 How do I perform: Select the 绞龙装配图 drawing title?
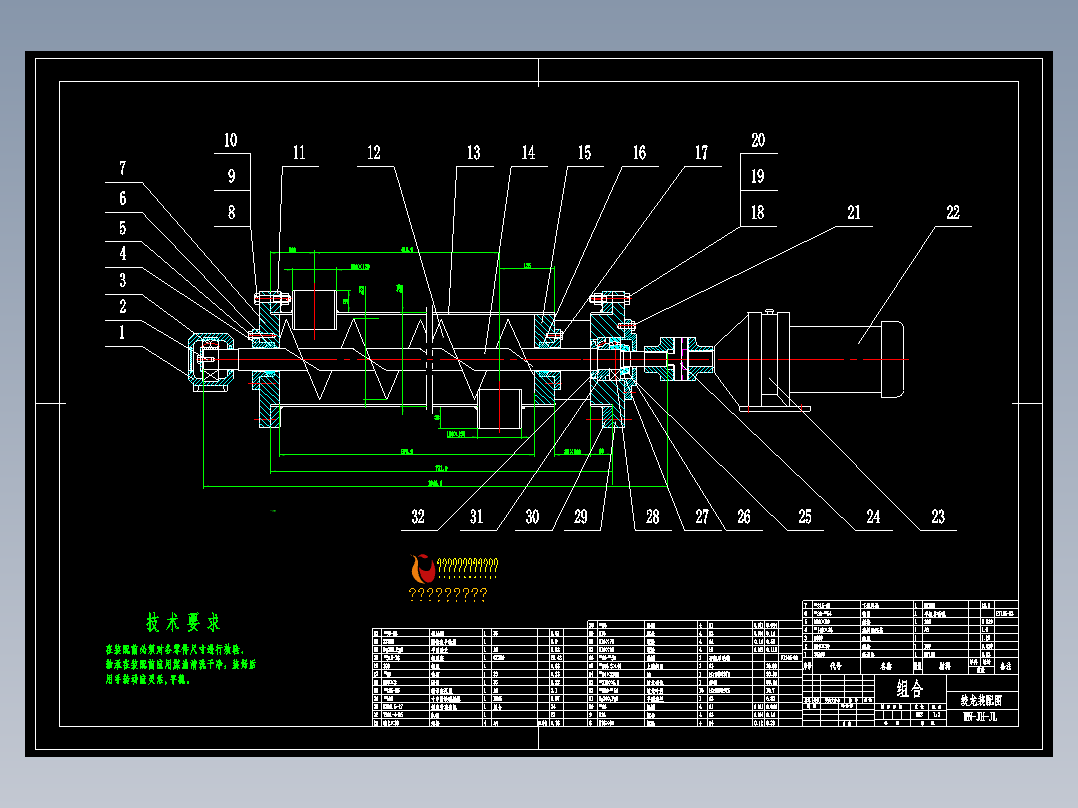pos(982,700)
